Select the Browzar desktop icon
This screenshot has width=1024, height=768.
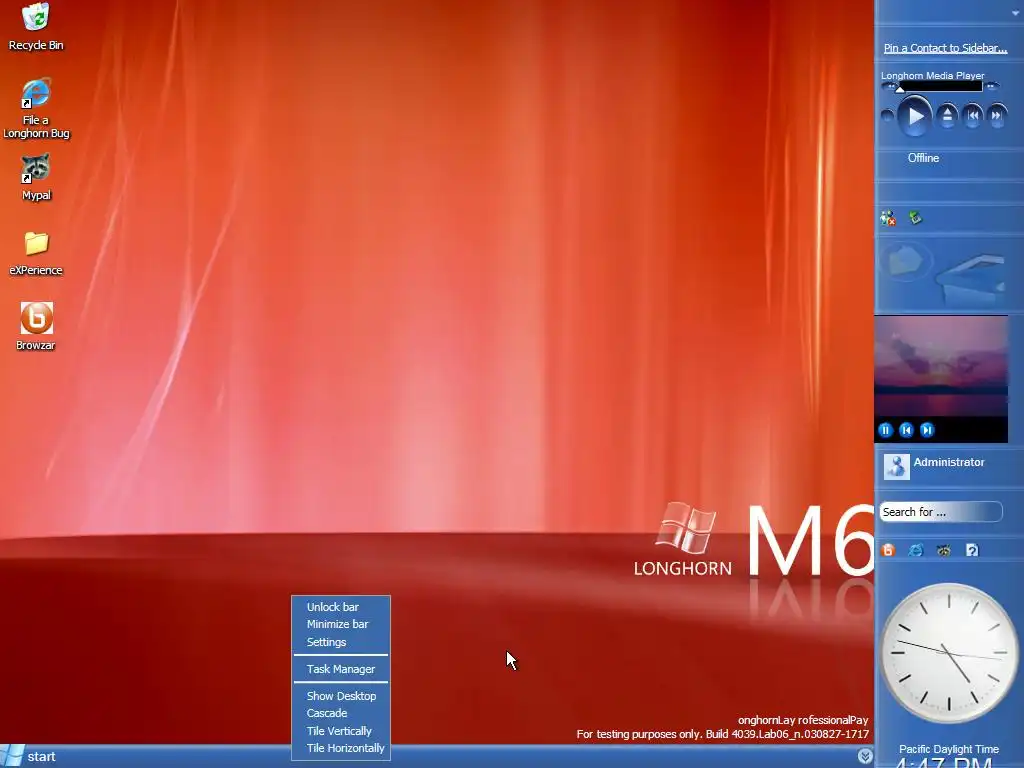(36, 327)
